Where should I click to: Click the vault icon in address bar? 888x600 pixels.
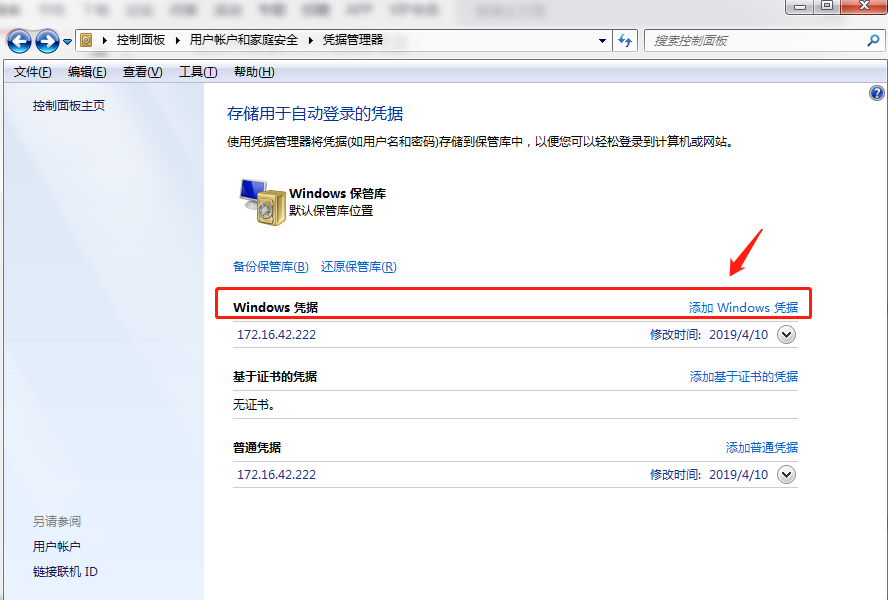pyautogui.click(x=86, y=40)
